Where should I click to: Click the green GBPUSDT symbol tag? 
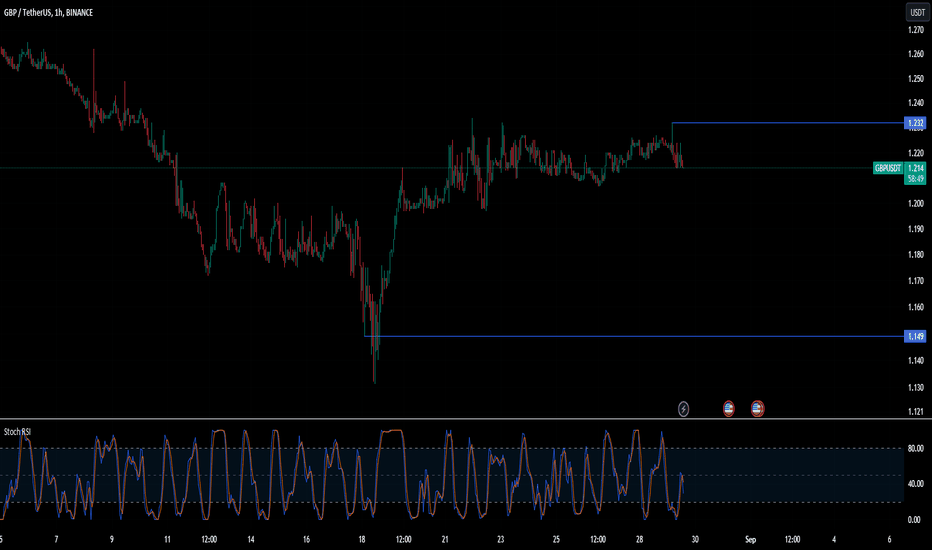click(x=887, y=168)
